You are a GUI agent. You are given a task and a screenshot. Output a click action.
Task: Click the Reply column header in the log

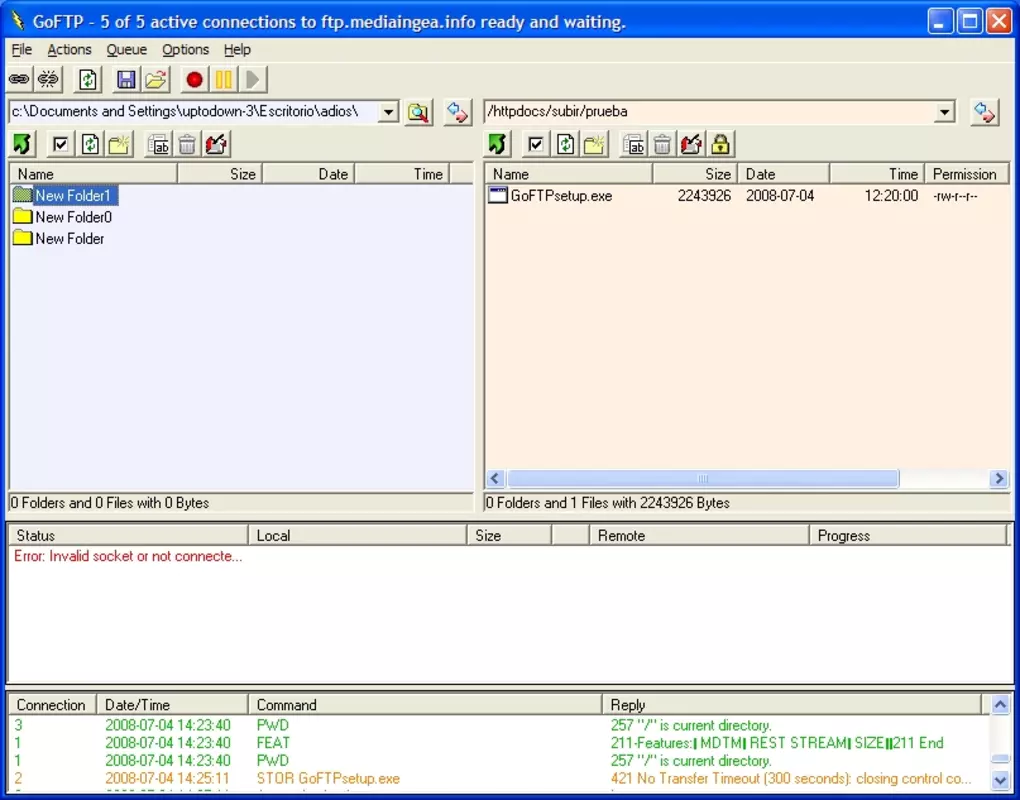click(x=792, y=705)
